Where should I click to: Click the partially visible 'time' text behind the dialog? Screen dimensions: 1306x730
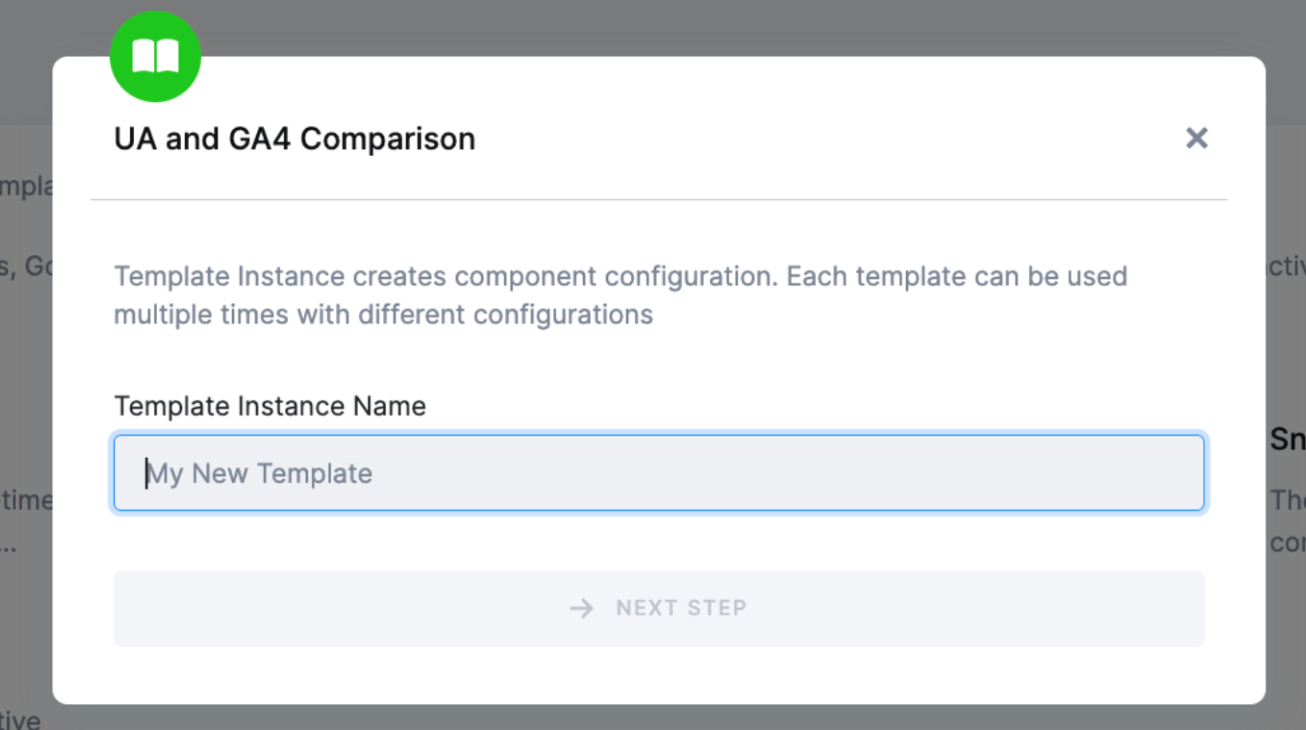click(x=26, y=500)
